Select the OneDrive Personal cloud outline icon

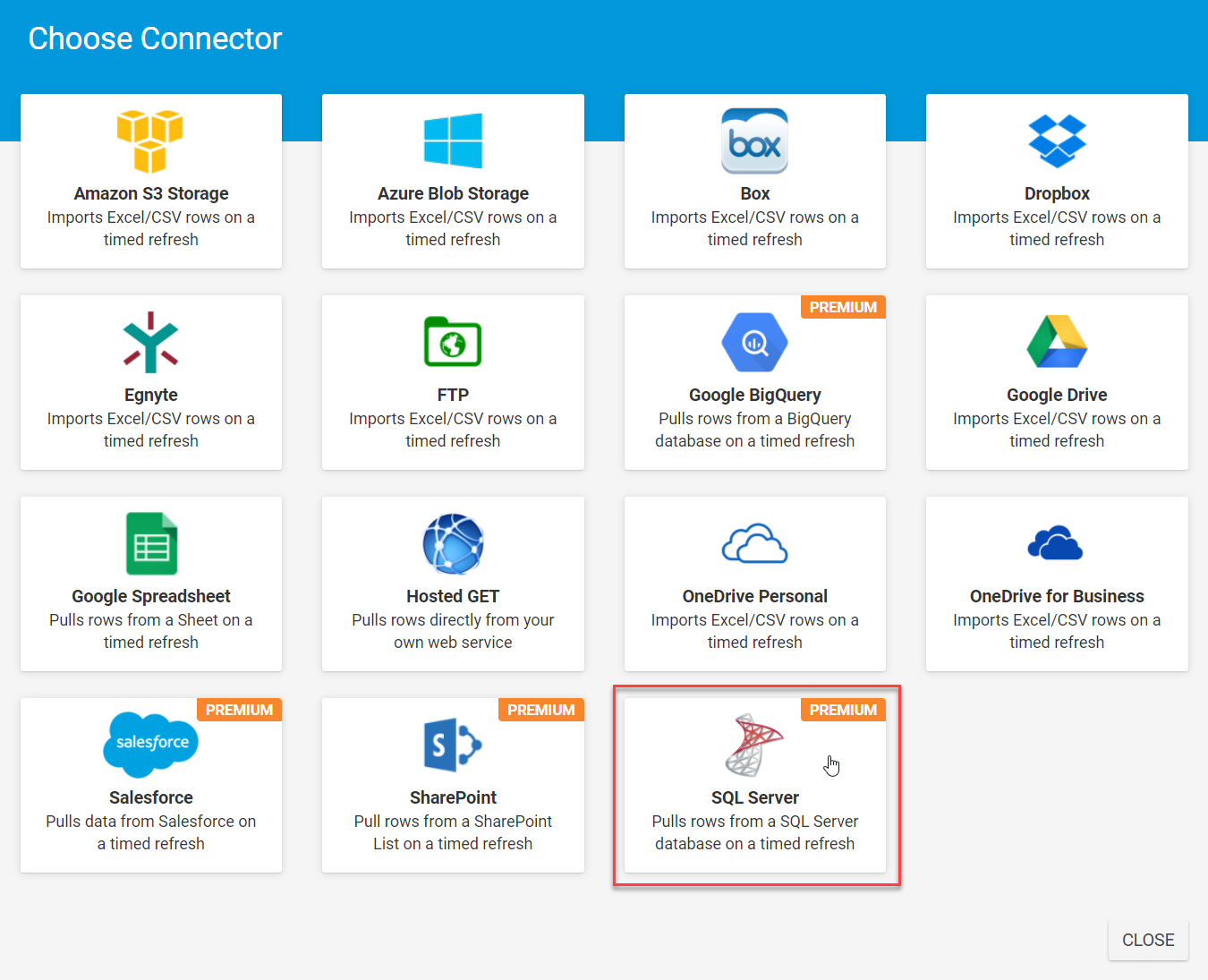click(x=754, y=543)
